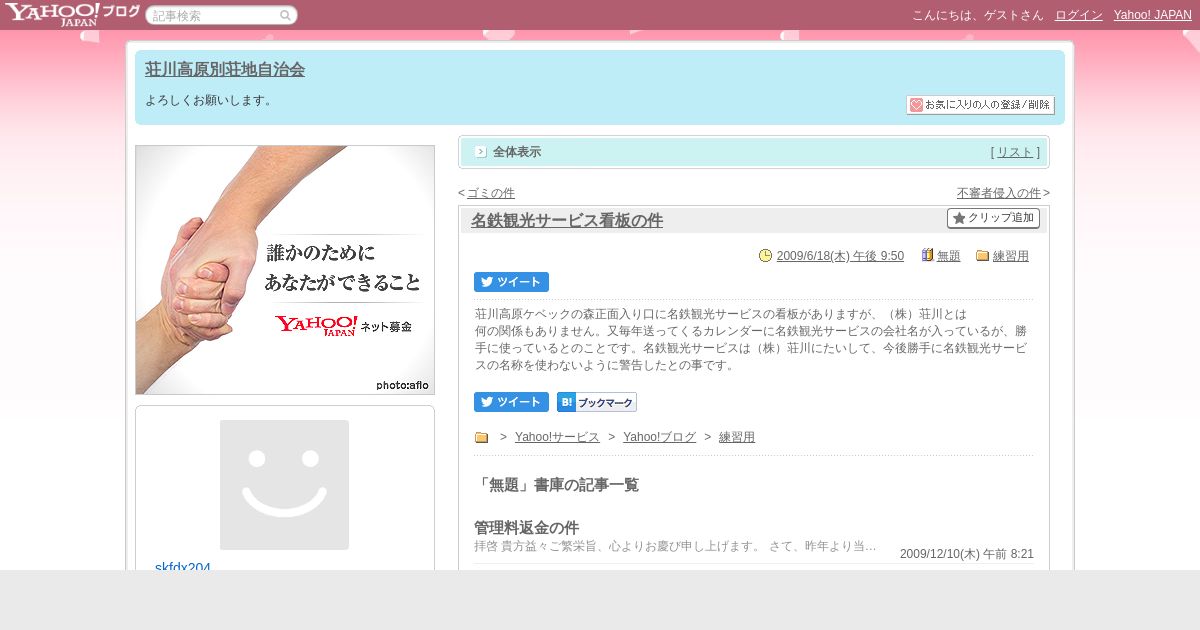Open the skfdx204 profile link
Image resolution: width=1200 pixels, height=630 pixels.
click(x=183, y=567)
